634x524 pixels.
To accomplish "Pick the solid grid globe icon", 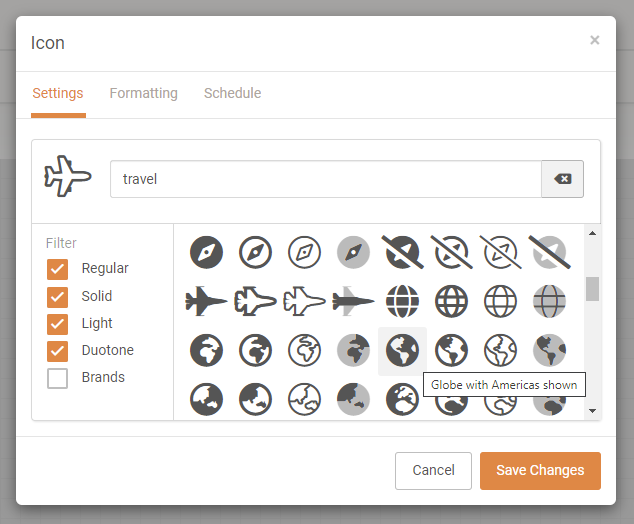I will (x=402, y=301).
